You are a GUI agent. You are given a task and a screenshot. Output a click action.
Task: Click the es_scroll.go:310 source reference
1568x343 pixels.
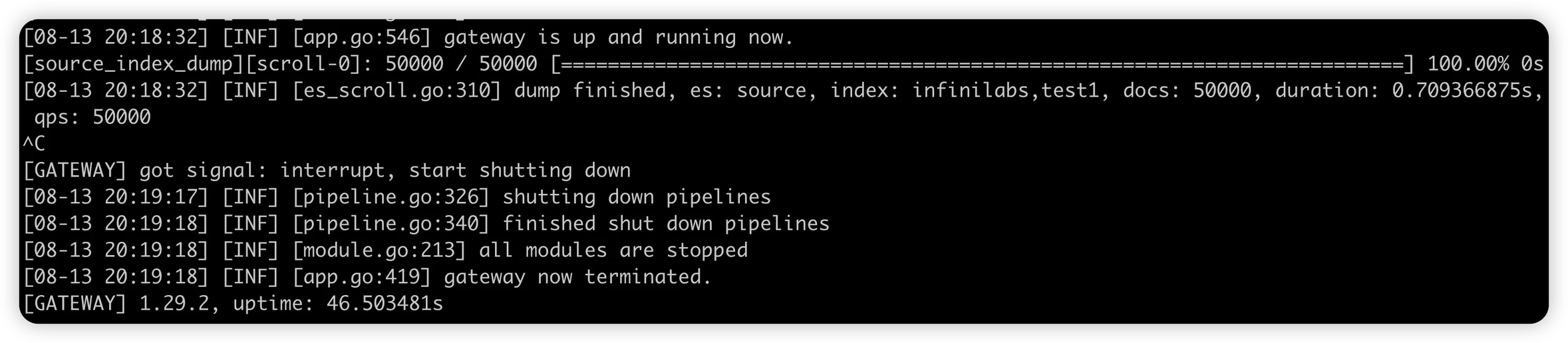pos(396,91)
